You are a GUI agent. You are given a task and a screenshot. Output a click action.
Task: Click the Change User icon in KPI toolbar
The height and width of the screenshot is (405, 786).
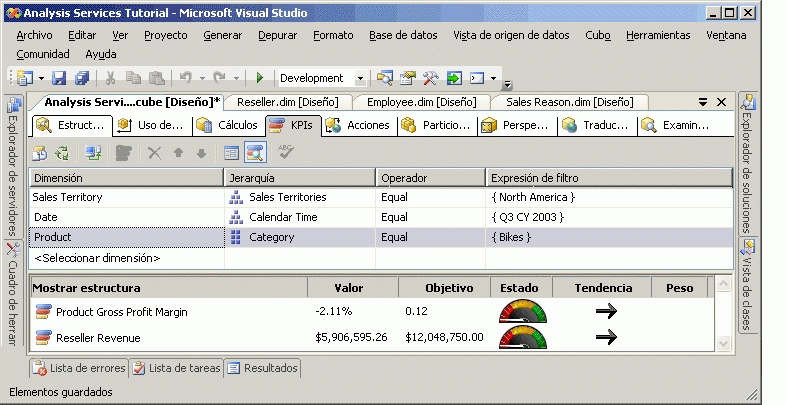93,153
